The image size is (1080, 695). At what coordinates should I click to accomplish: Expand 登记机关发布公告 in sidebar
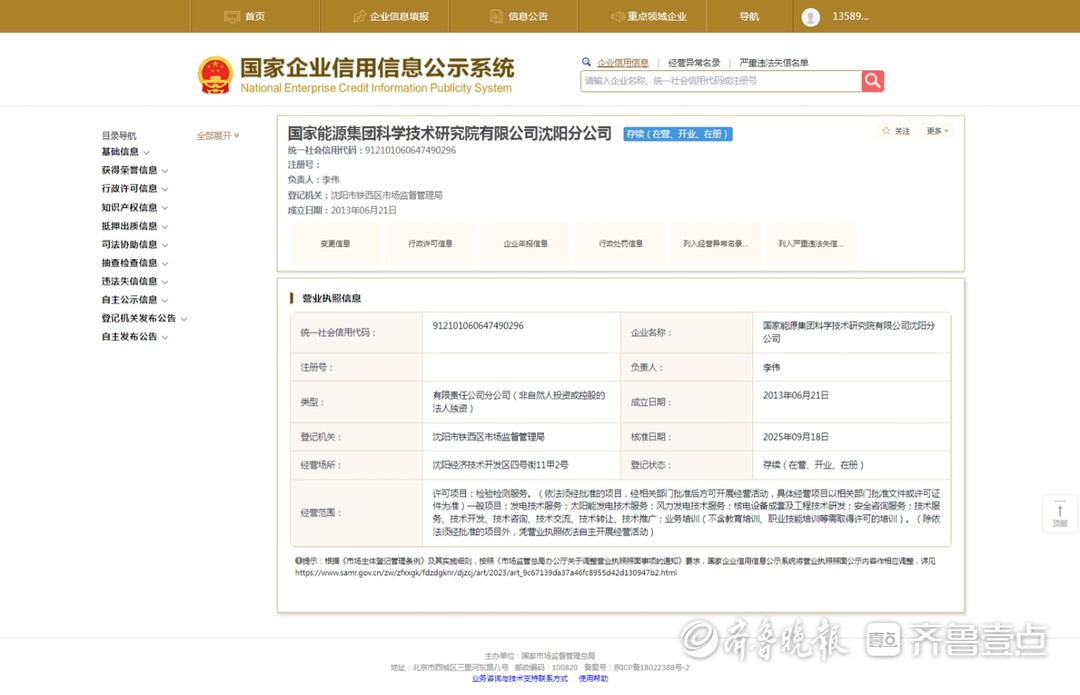[x=145, y=318]
